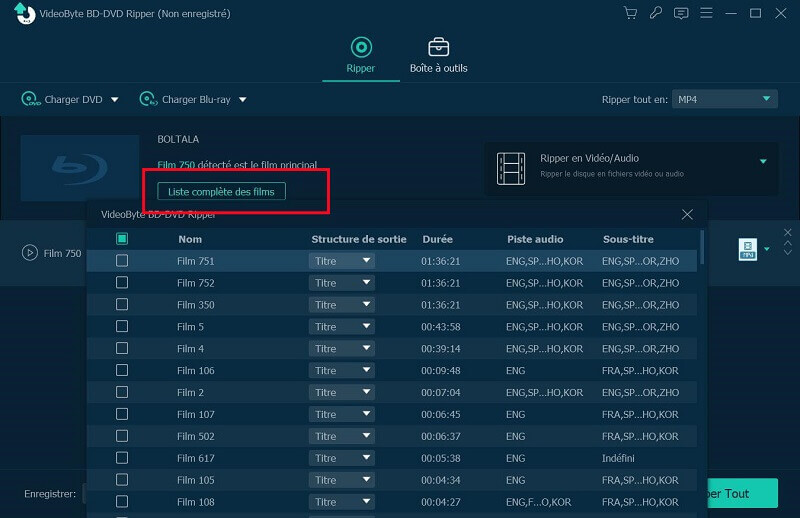800x518 pixels.
Task: Click the Blu-ray disc thumbnail
Action: coord(80,167)
